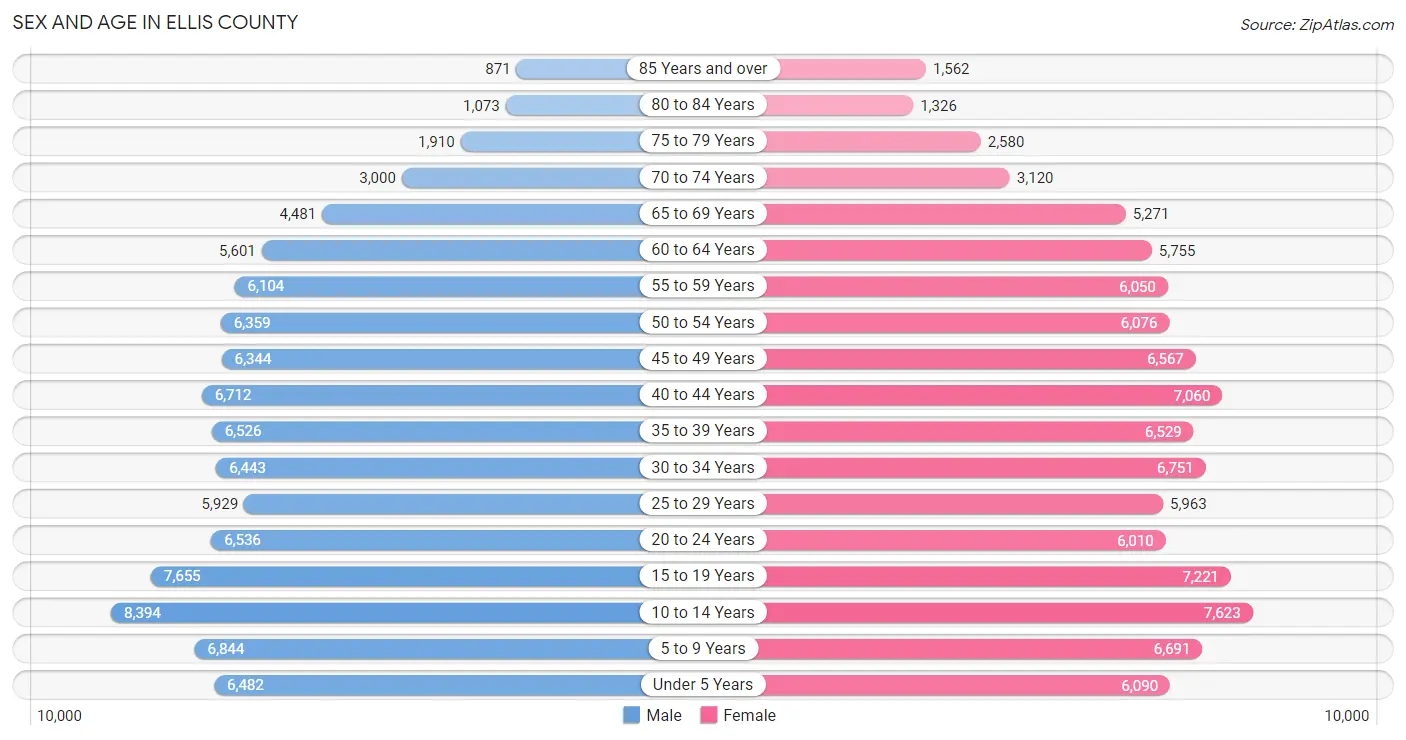This screenshot has height=740, width=1406.
Task: Click the 80 to 84 Years female bar
Action: tap(837, 105)
